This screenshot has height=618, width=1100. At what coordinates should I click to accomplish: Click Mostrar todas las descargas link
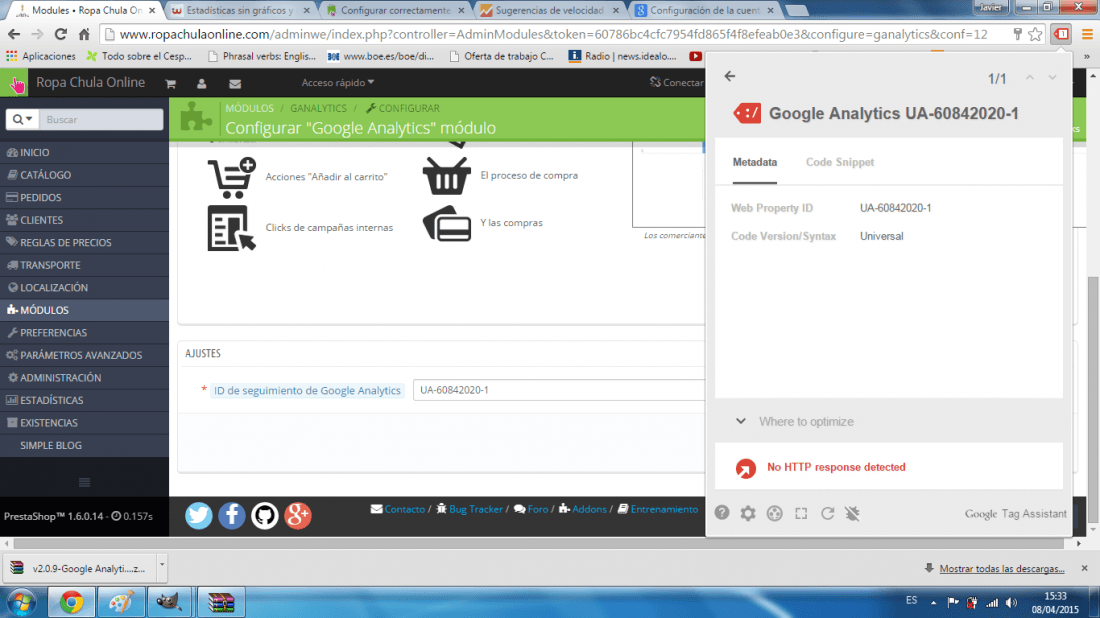[x=1002, y=568]
